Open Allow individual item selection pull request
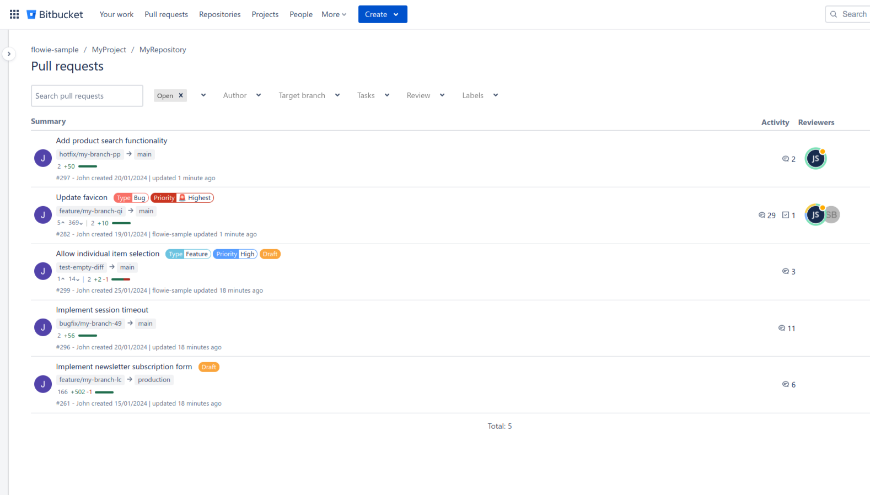The width and height of the screenshot is (870, 495). pos(108,254)
